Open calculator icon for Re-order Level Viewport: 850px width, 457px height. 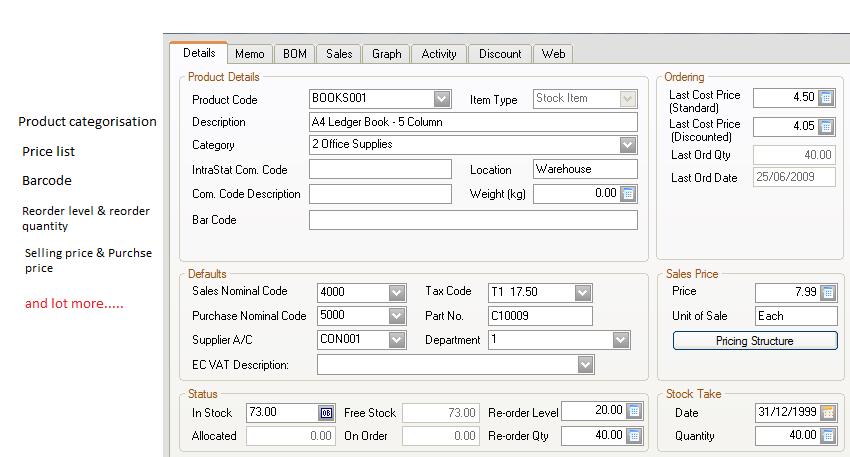[634, 411]
